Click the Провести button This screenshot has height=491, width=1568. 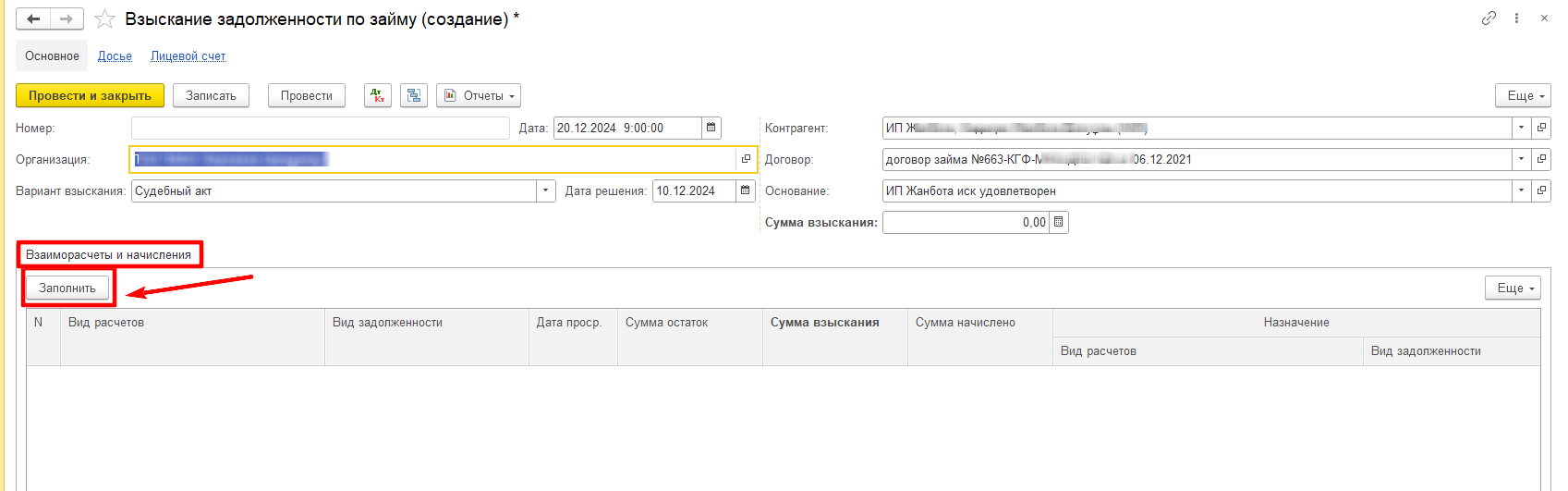coord(306,95)
